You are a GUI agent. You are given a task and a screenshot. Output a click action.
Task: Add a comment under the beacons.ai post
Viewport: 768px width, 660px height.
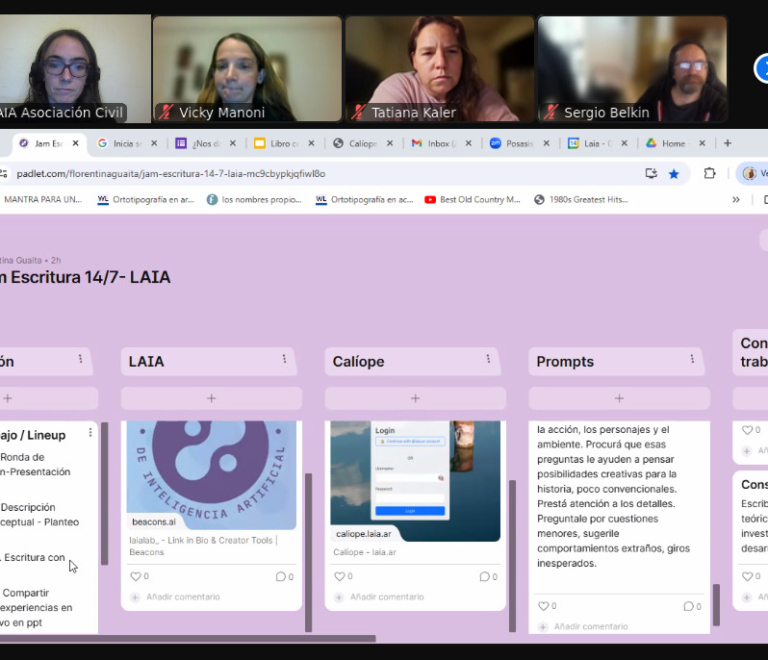(183, 597)
